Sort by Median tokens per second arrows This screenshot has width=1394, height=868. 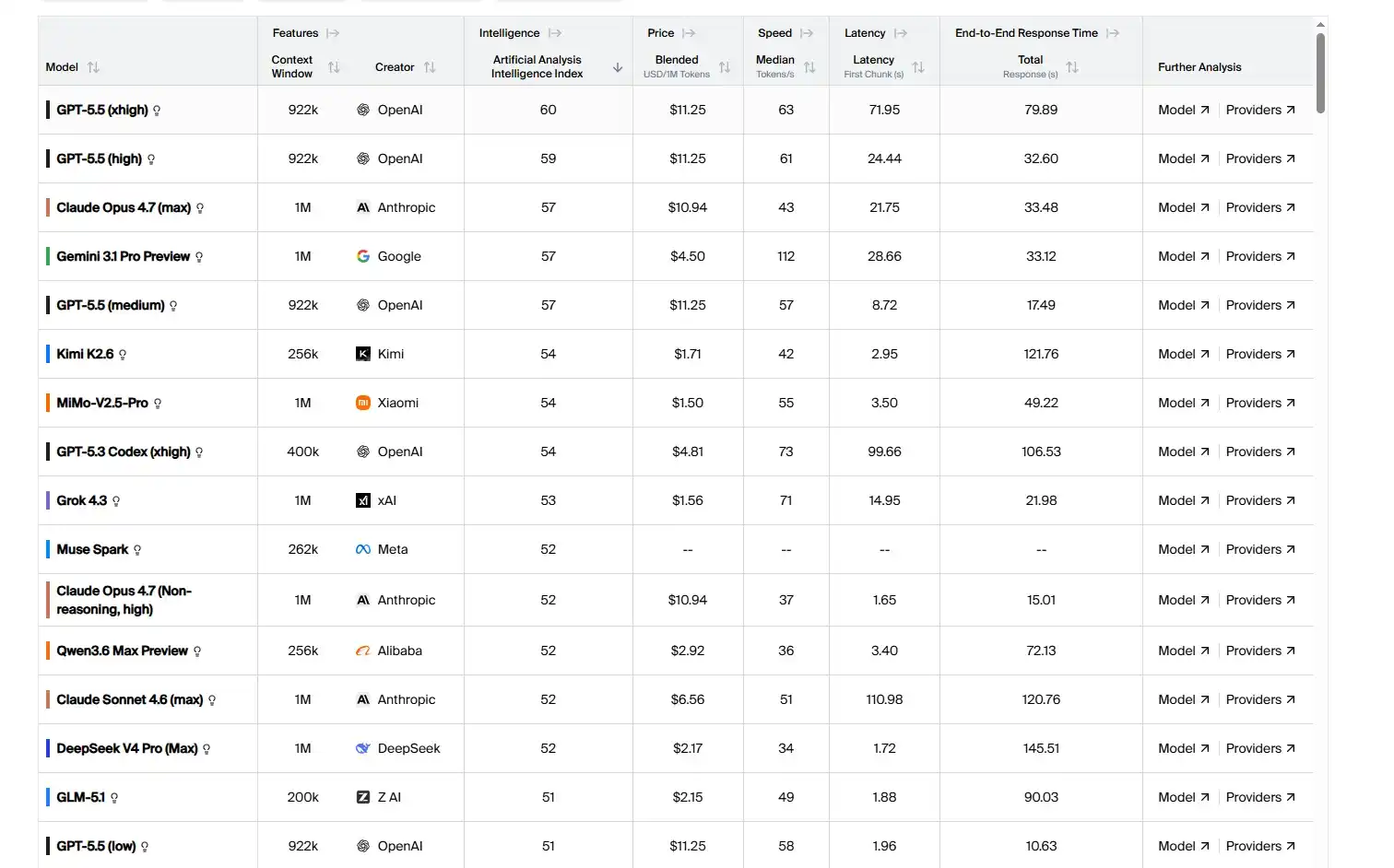(809, 67)
